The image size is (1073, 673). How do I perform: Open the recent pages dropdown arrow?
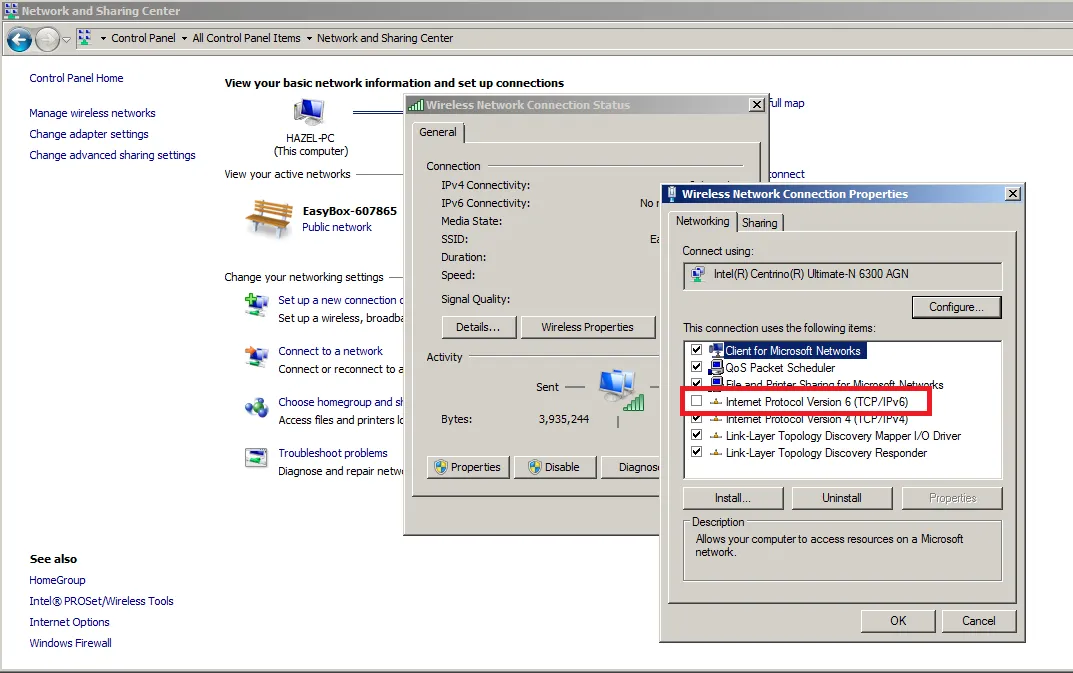[x=66, y=40]
